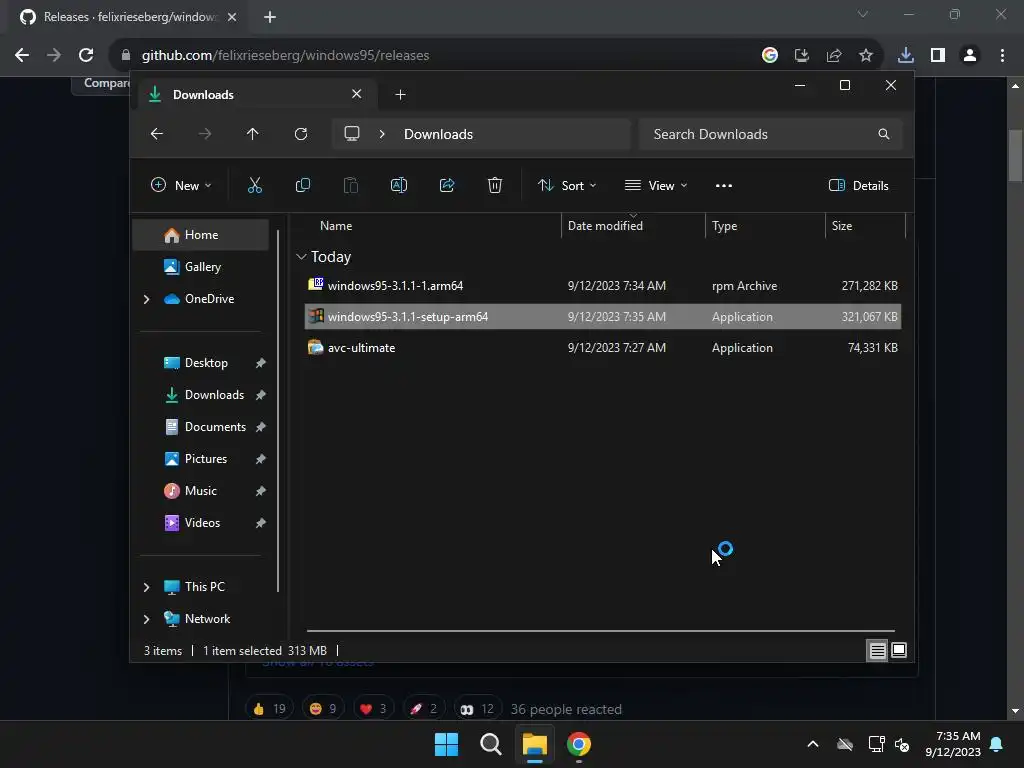Screen dimensions: 1024x768
Task: Switch to details list view icon in status bar
Action: click(877, 650)
